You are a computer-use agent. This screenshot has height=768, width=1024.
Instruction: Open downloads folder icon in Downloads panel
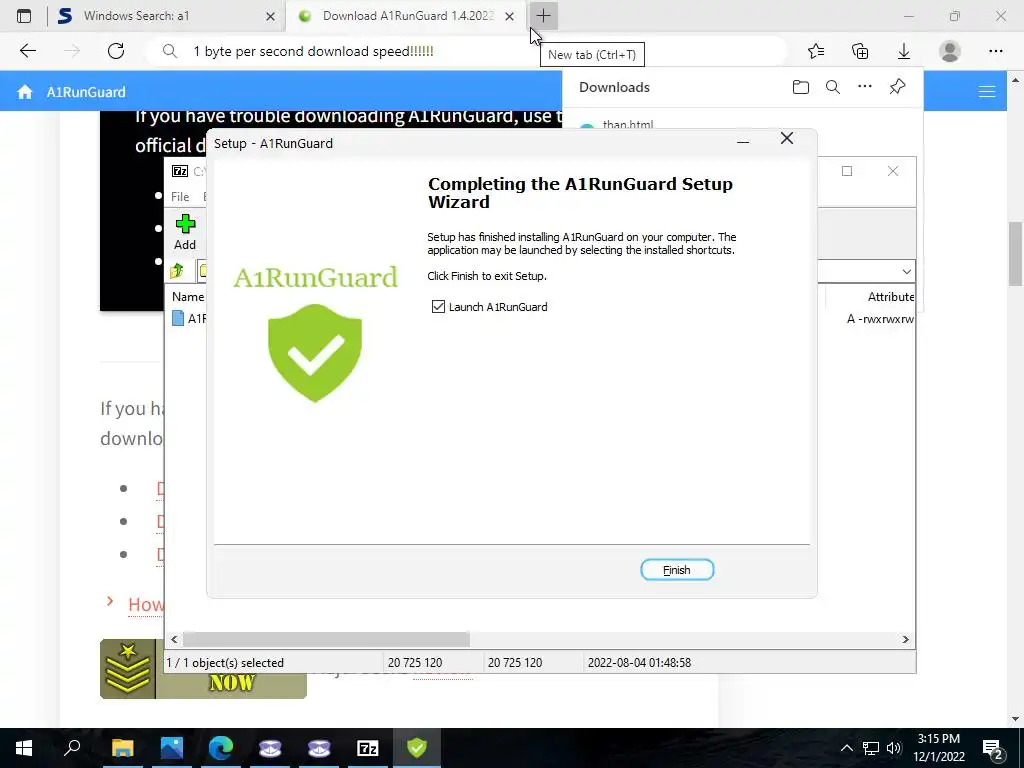[x=801, y=87]
